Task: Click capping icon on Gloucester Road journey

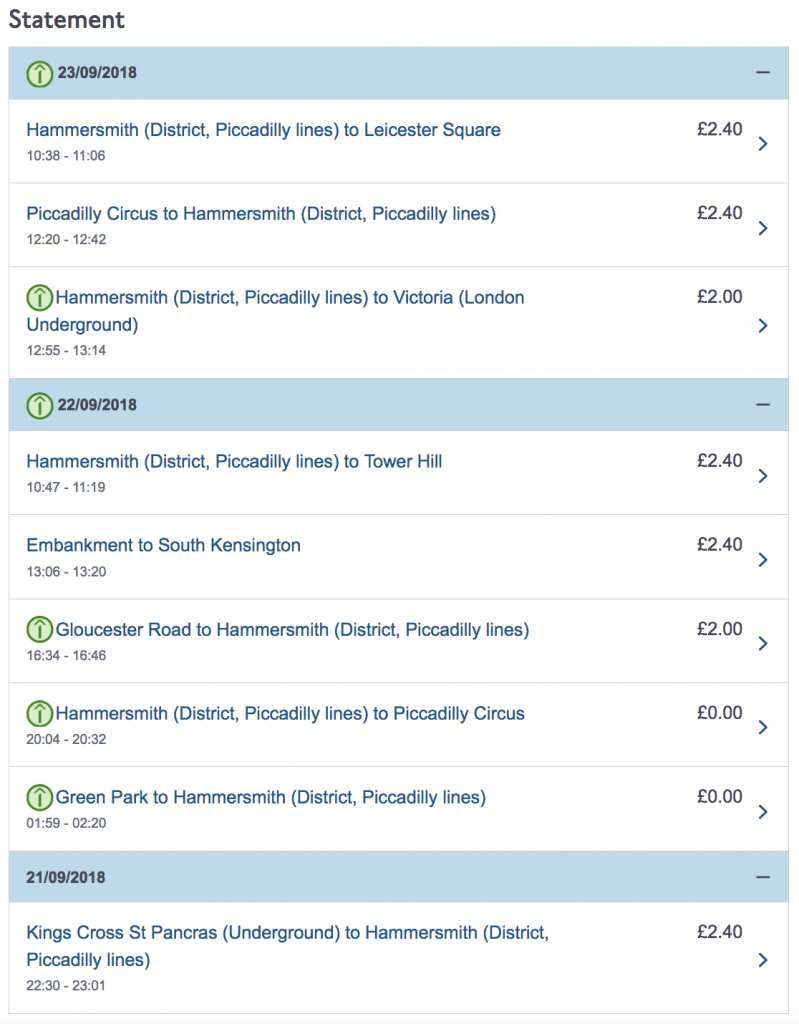Action: coord(39,630)
